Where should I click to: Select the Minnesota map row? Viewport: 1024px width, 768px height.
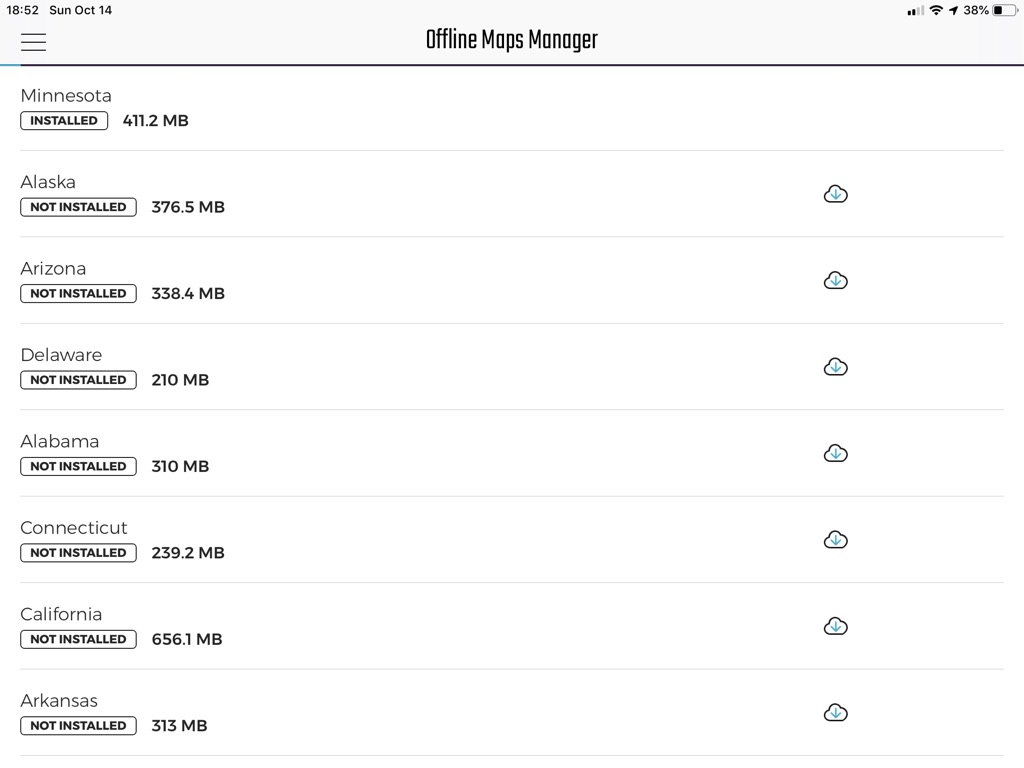400,108
